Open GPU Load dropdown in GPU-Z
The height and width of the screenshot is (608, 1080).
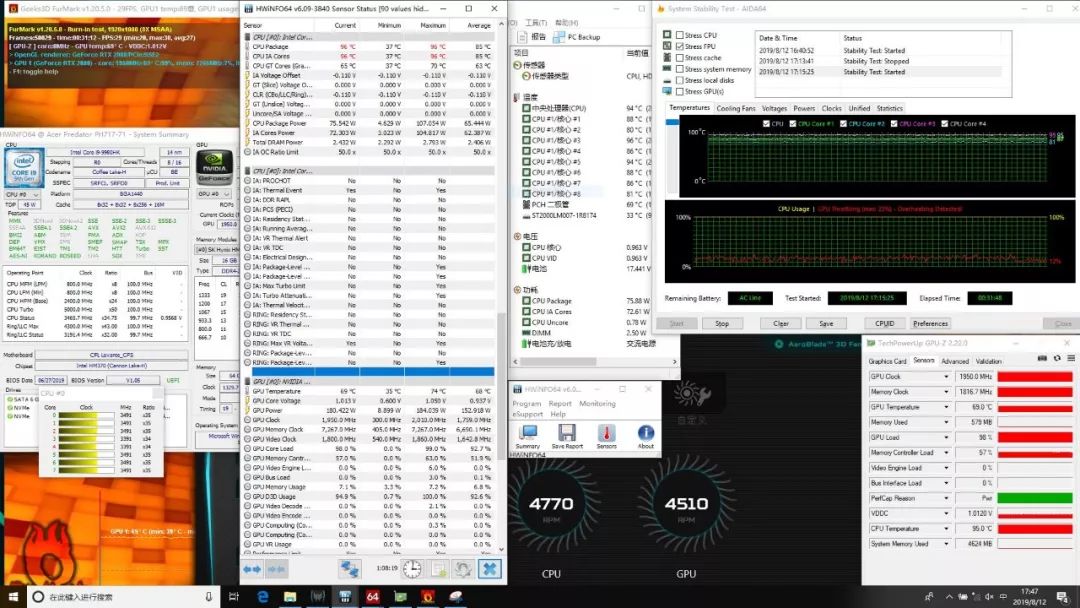click(946, 437)
